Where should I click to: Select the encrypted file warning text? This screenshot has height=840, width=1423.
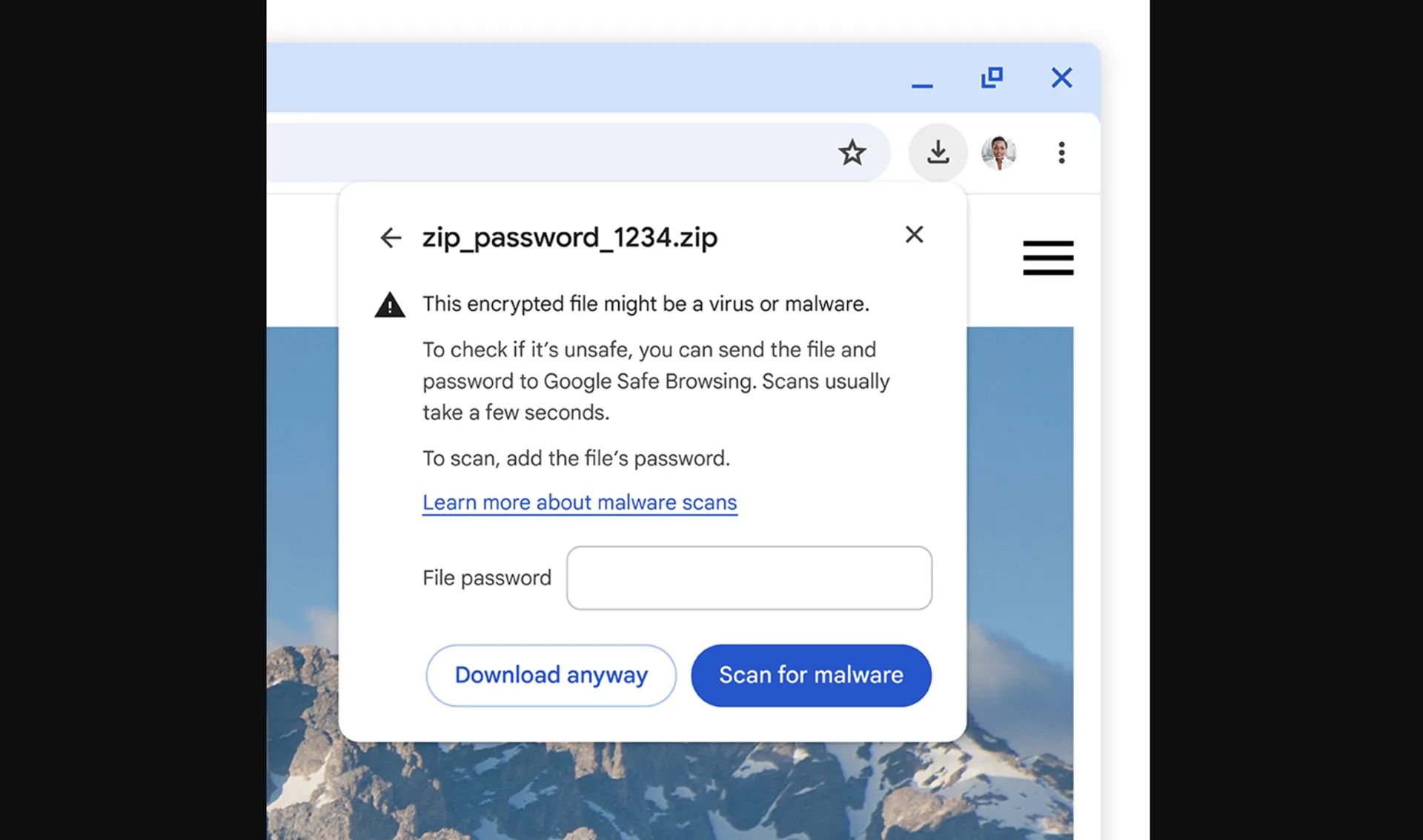point(646,304)
